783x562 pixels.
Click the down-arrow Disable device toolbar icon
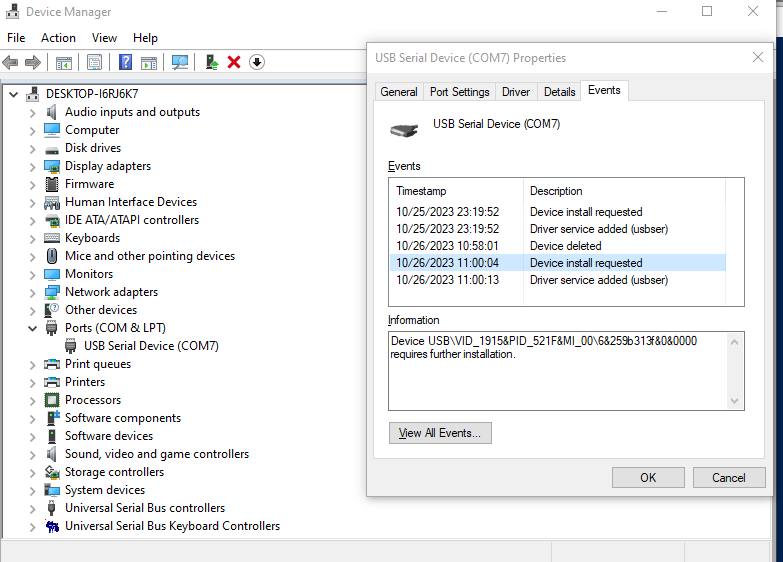click(257, 62)
